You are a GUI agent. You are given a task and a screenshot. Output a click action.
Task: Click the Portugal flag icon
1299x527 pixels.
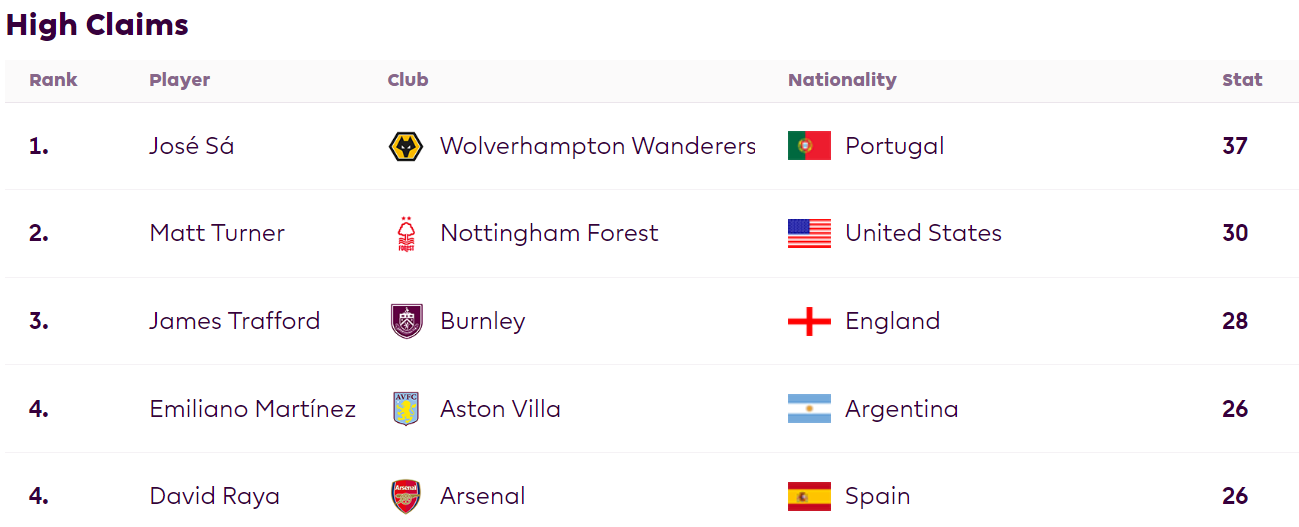(809, 146)
